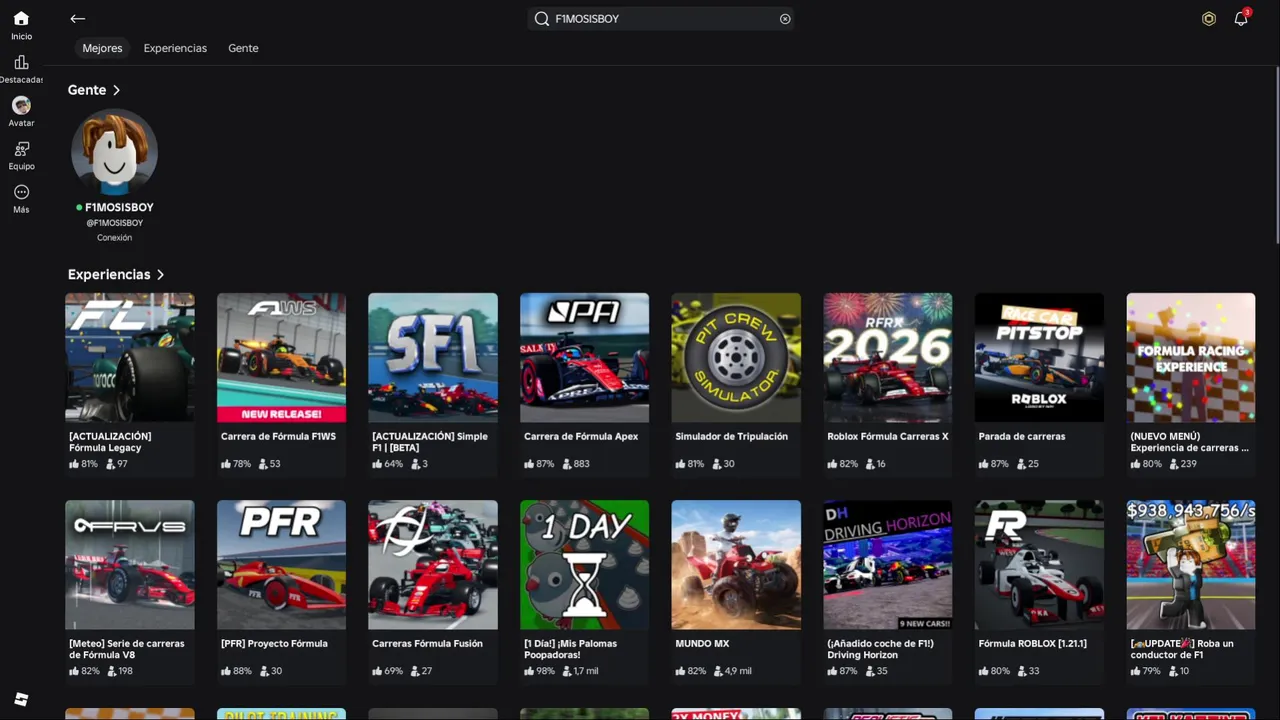Click '98%' rating on Palomas game
This screenshot has width=1280, height=720.
click(545, 671)
